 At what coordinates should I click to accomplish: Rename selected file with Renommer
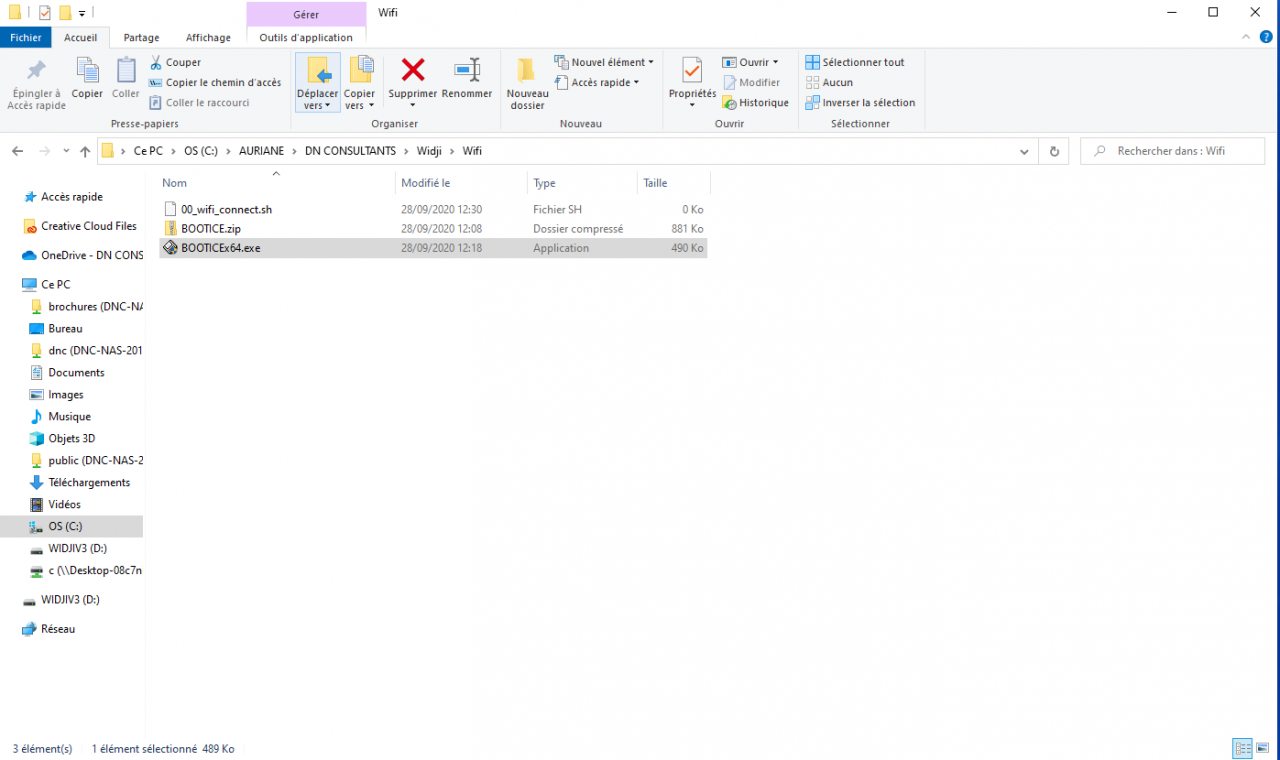point(467,79)
